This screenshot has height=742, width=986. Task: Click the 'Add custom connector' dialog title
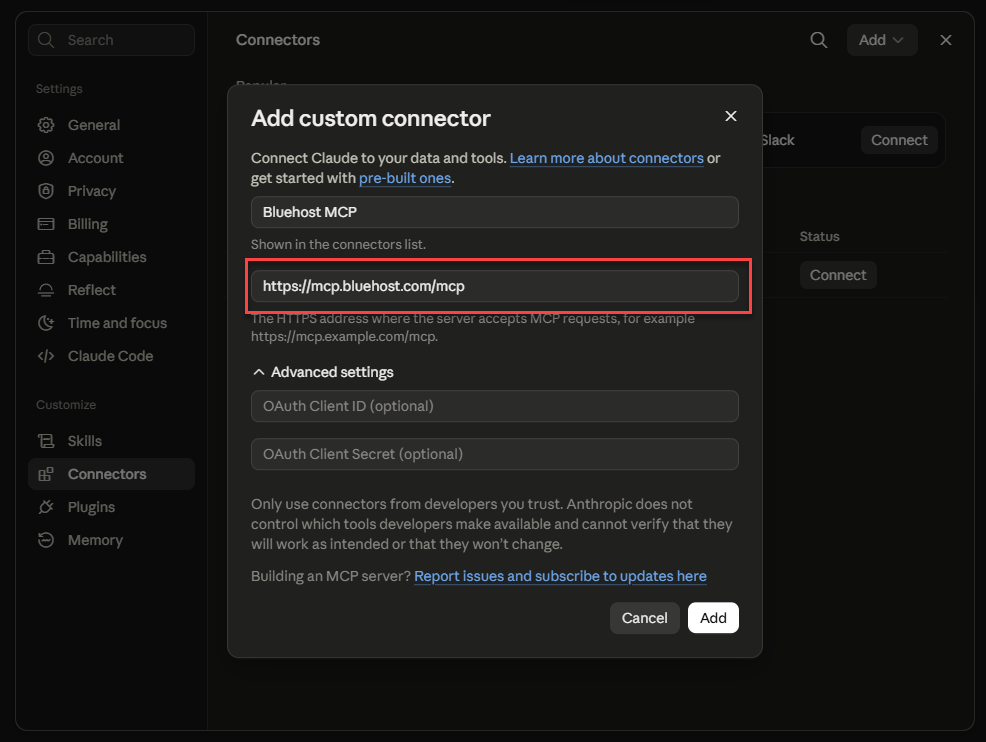[370, 118]
